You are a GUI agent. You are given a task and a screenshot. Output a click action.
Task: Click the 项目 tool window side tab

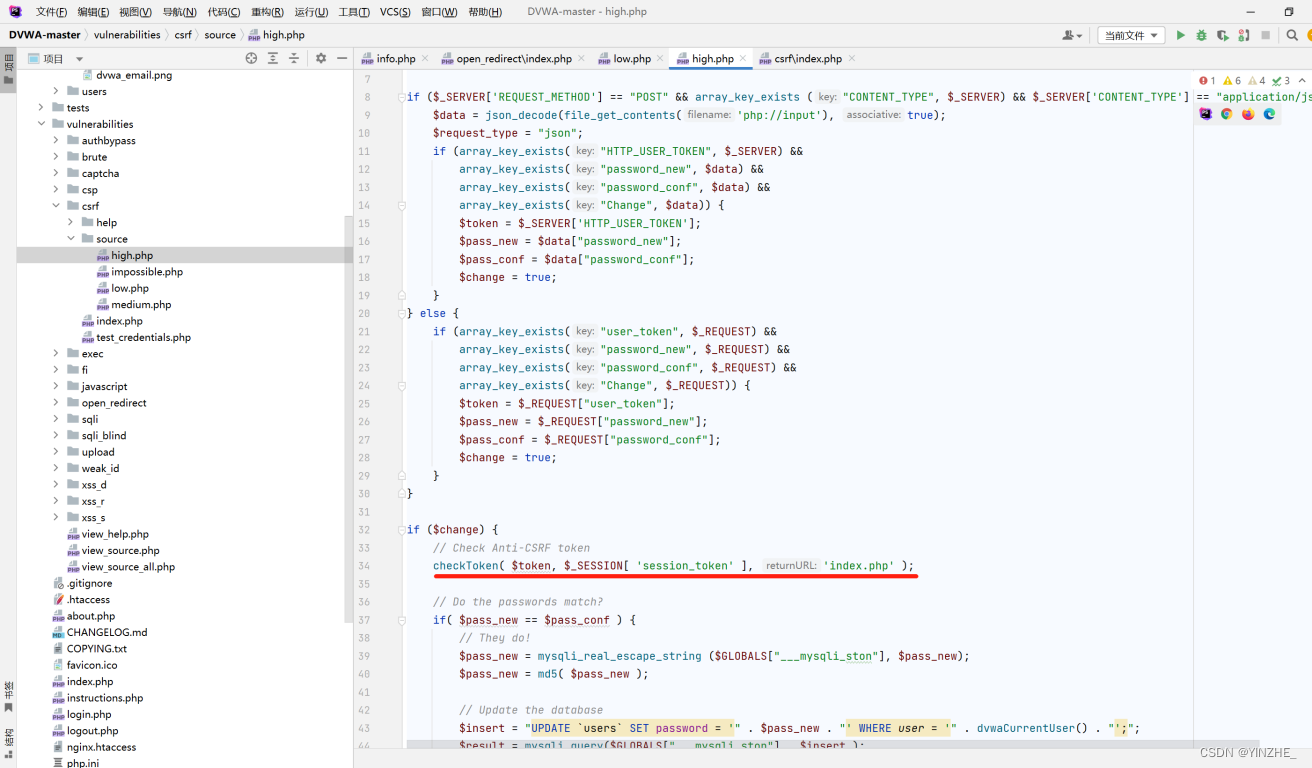coord(8,69)
